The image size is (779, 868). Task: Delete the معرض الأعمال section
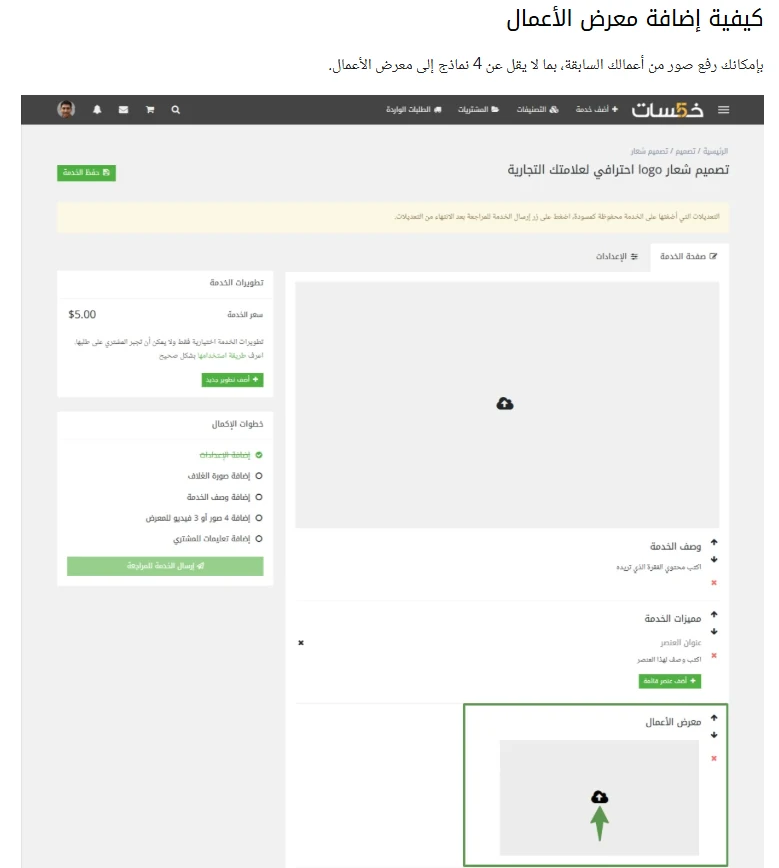pyautogui.click(x=714, y=758)
